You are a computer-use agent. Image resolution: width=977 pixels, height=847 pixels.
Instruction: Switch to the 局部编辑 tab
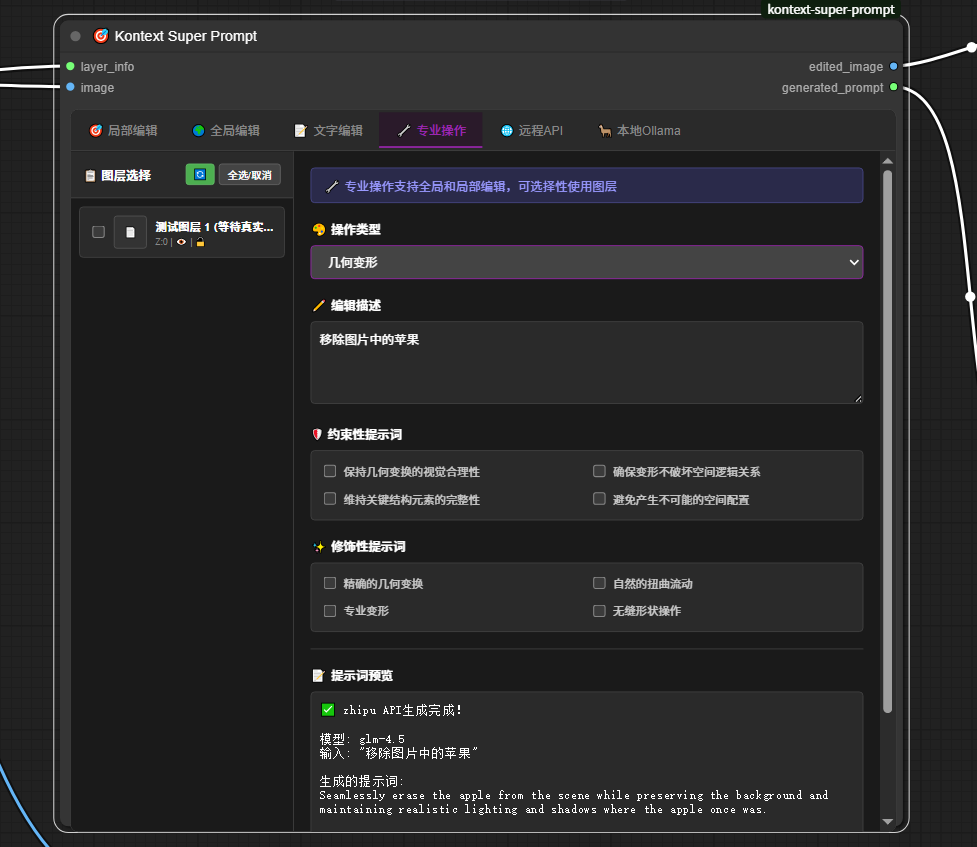[x=123, y=130]
